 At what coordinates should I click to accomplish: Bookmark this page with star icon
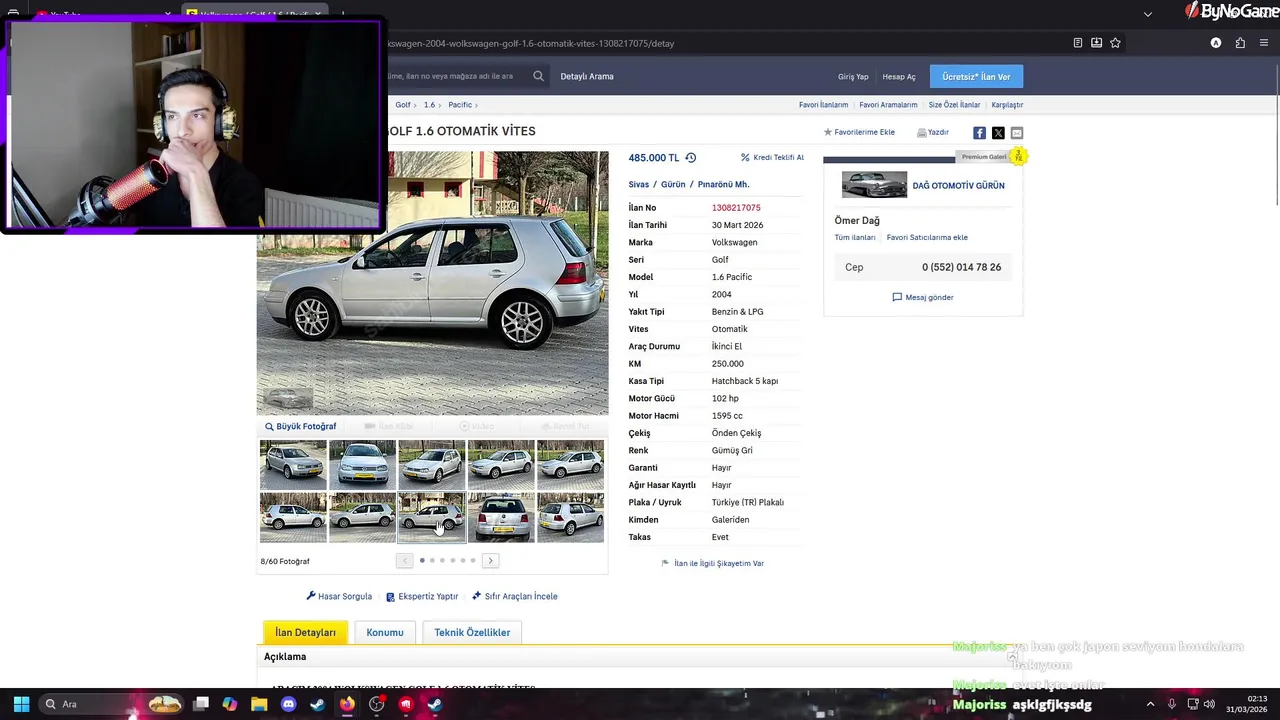(1115, 43)
